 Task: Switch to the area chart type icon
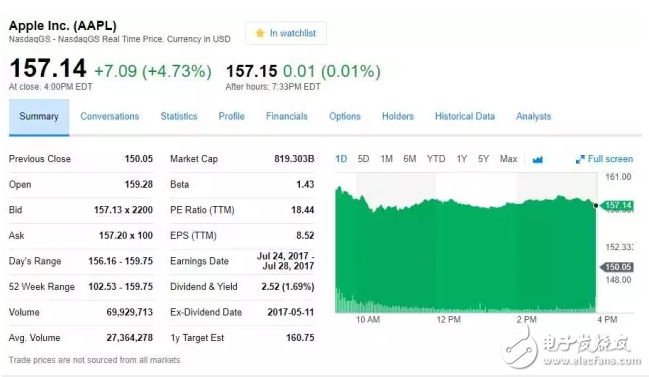coord(537,160)
